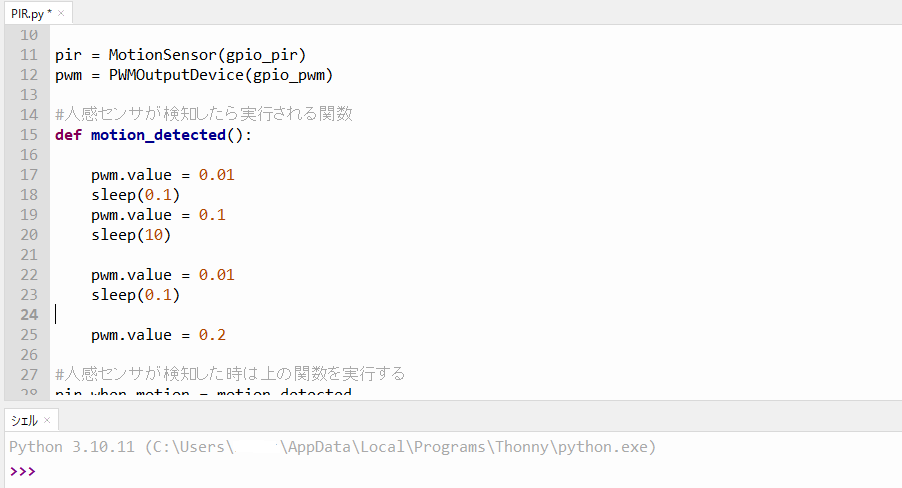Select the シェル tab
This screenshot has width=902, height=488.
click(24, 421)
